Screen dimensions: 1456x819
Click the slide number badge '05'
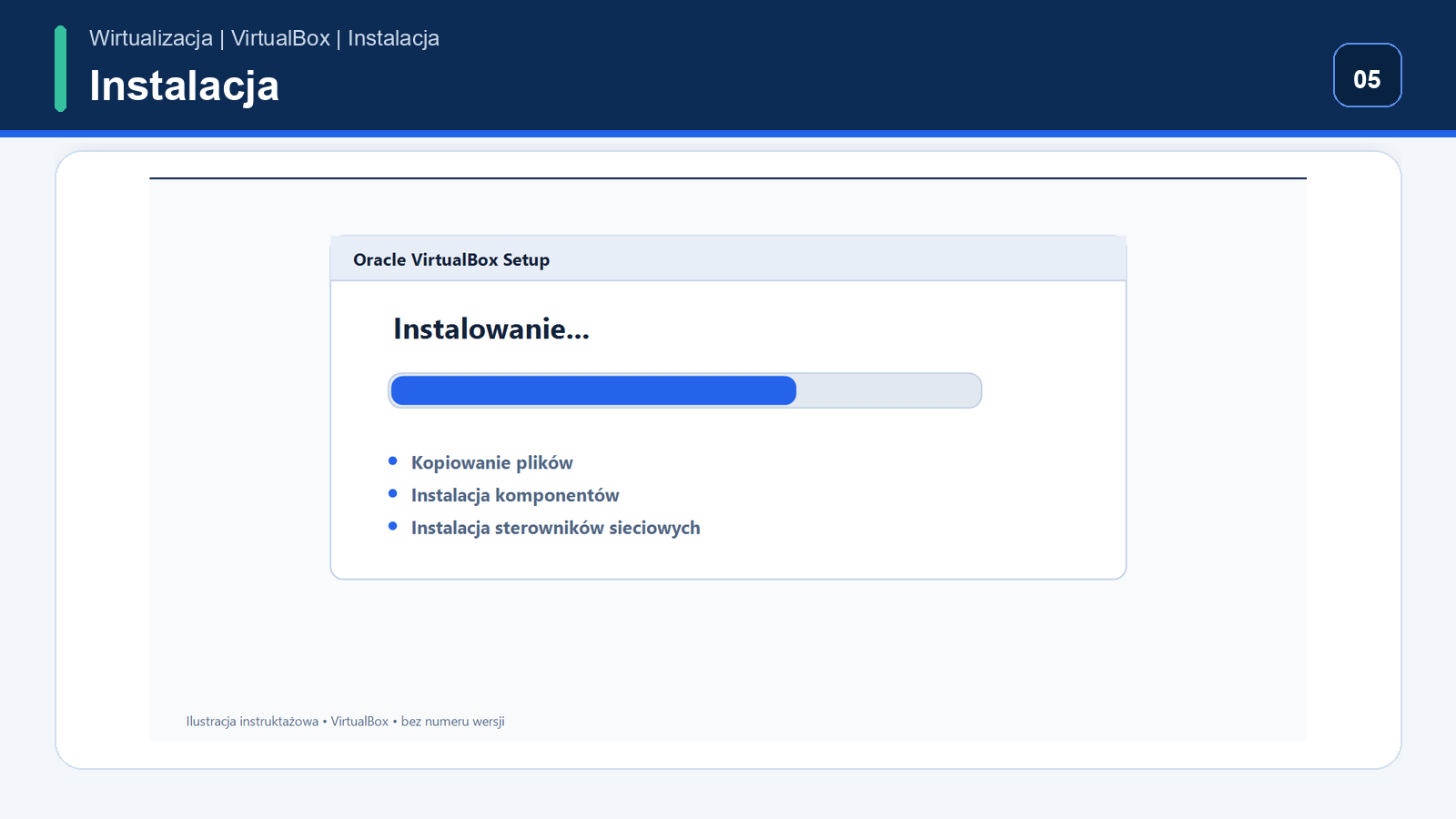coord(1367,76)
